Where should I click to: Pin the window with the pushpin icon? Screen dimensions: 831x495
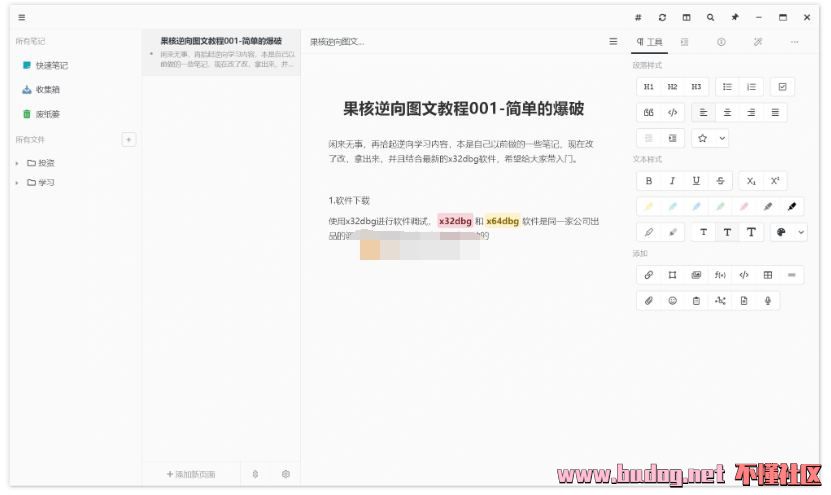(x=735, y=17)
